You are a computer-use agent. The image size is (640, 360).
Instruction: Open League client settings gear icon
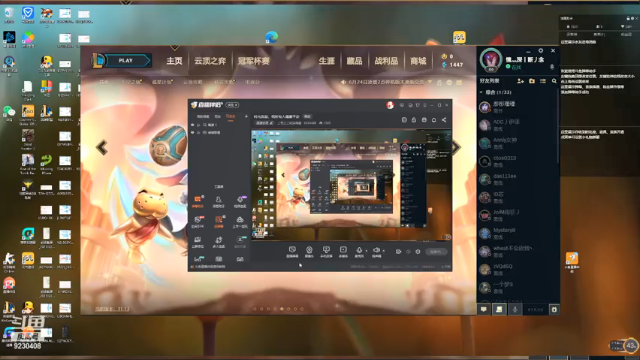pyautogui.click(x=541, y=51)
